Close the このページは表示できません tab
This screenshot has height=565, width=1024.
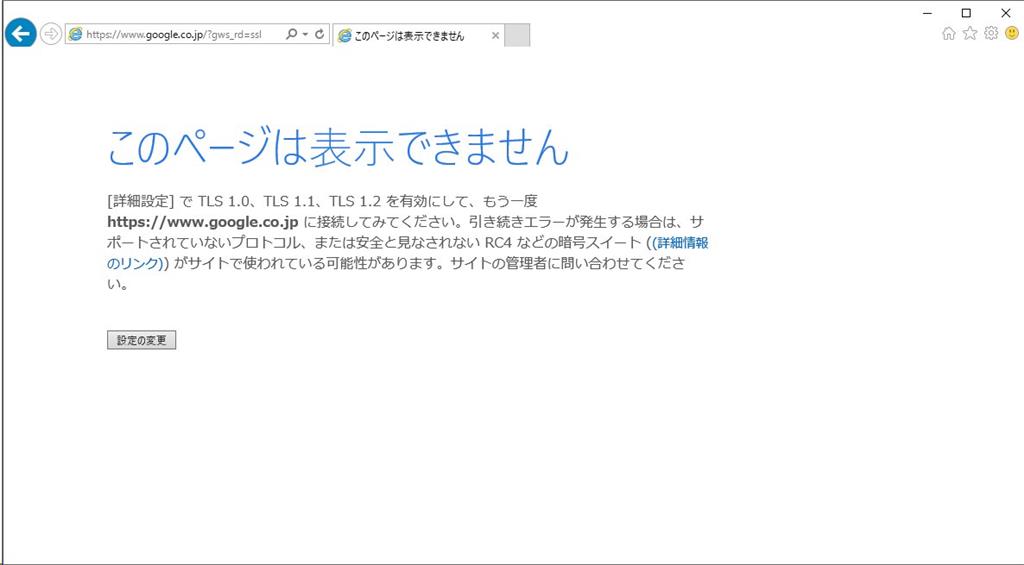495,36
